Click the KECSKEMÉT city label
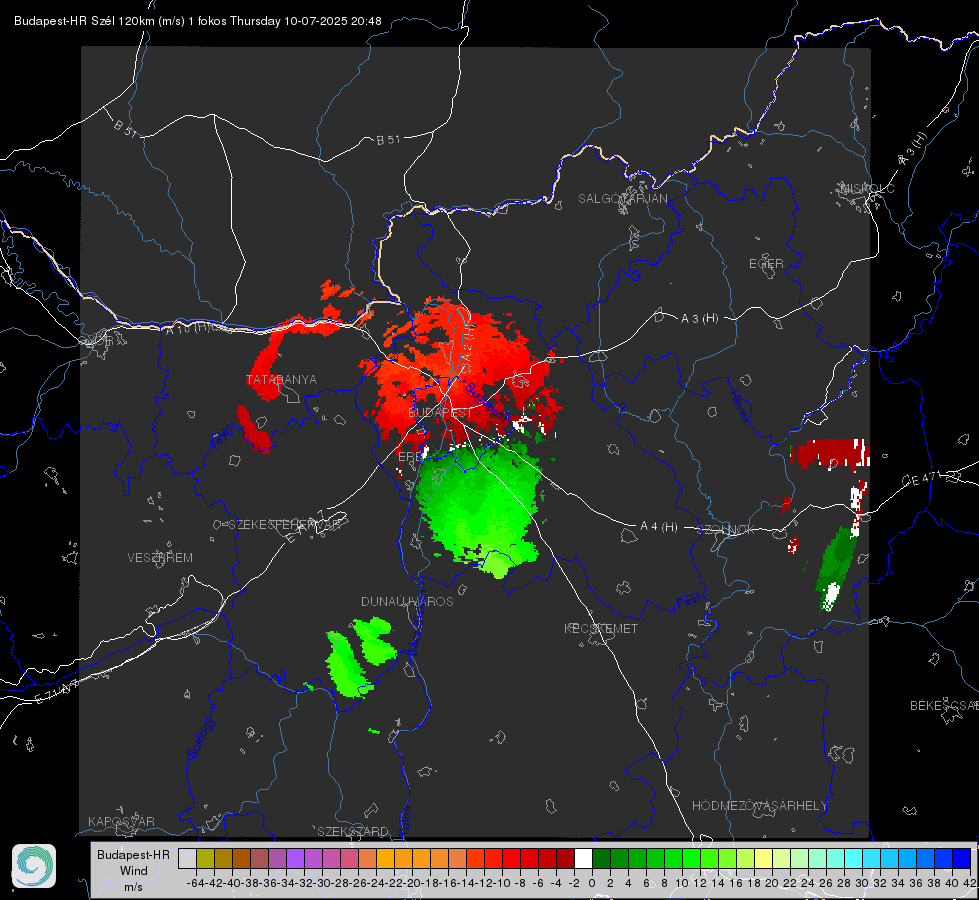The height and width of the screenshot is (900, 979). coord(601,628)
